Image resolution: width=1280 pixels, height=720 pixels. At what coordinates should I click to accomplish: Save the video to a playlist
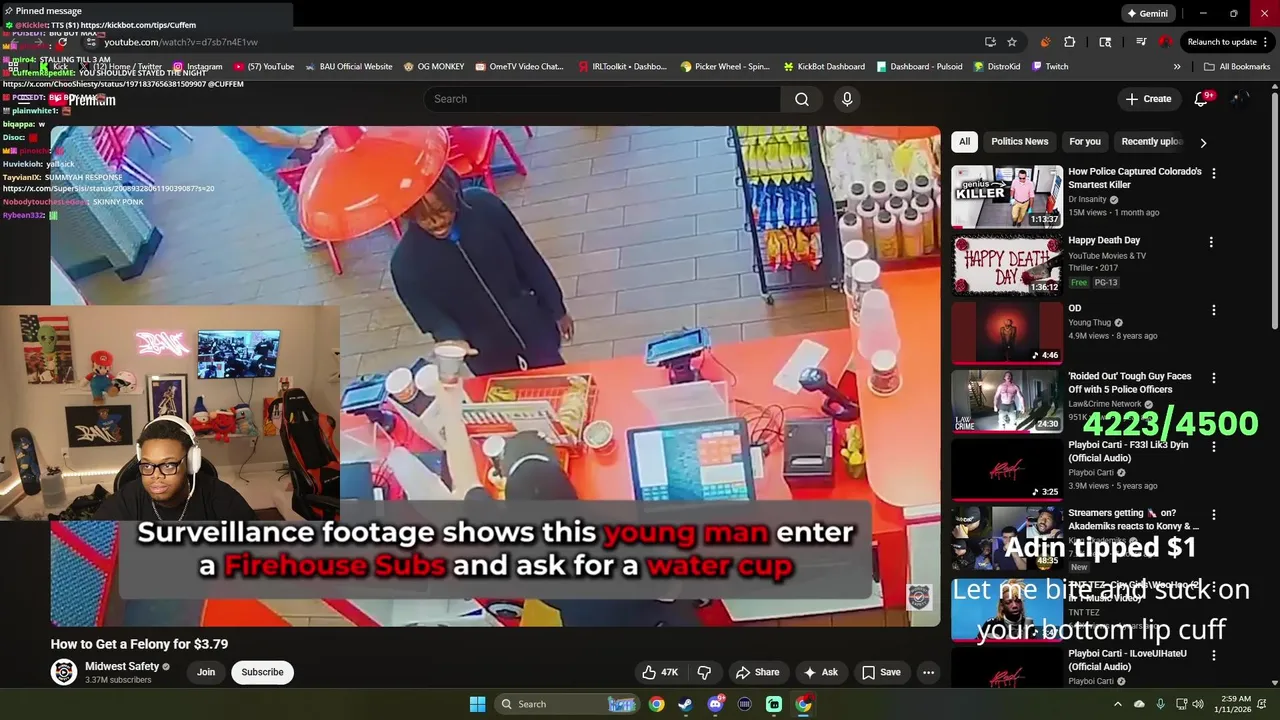(x=881, y=672)
